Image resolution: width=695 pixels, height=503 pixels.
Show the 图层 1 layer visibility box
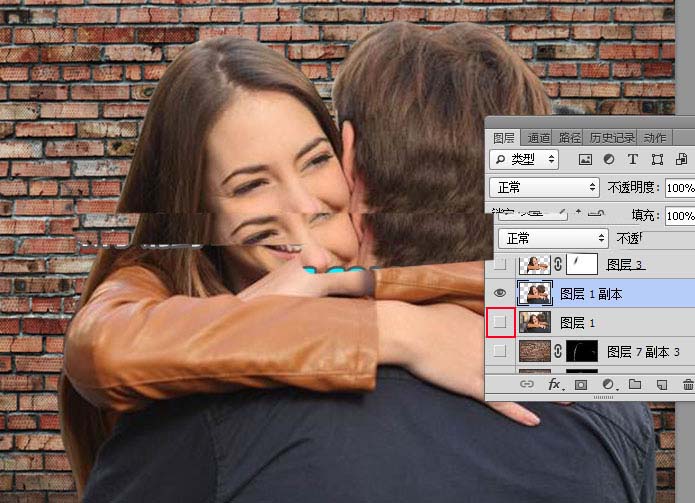pyautogui.click(x=500, y=322)
